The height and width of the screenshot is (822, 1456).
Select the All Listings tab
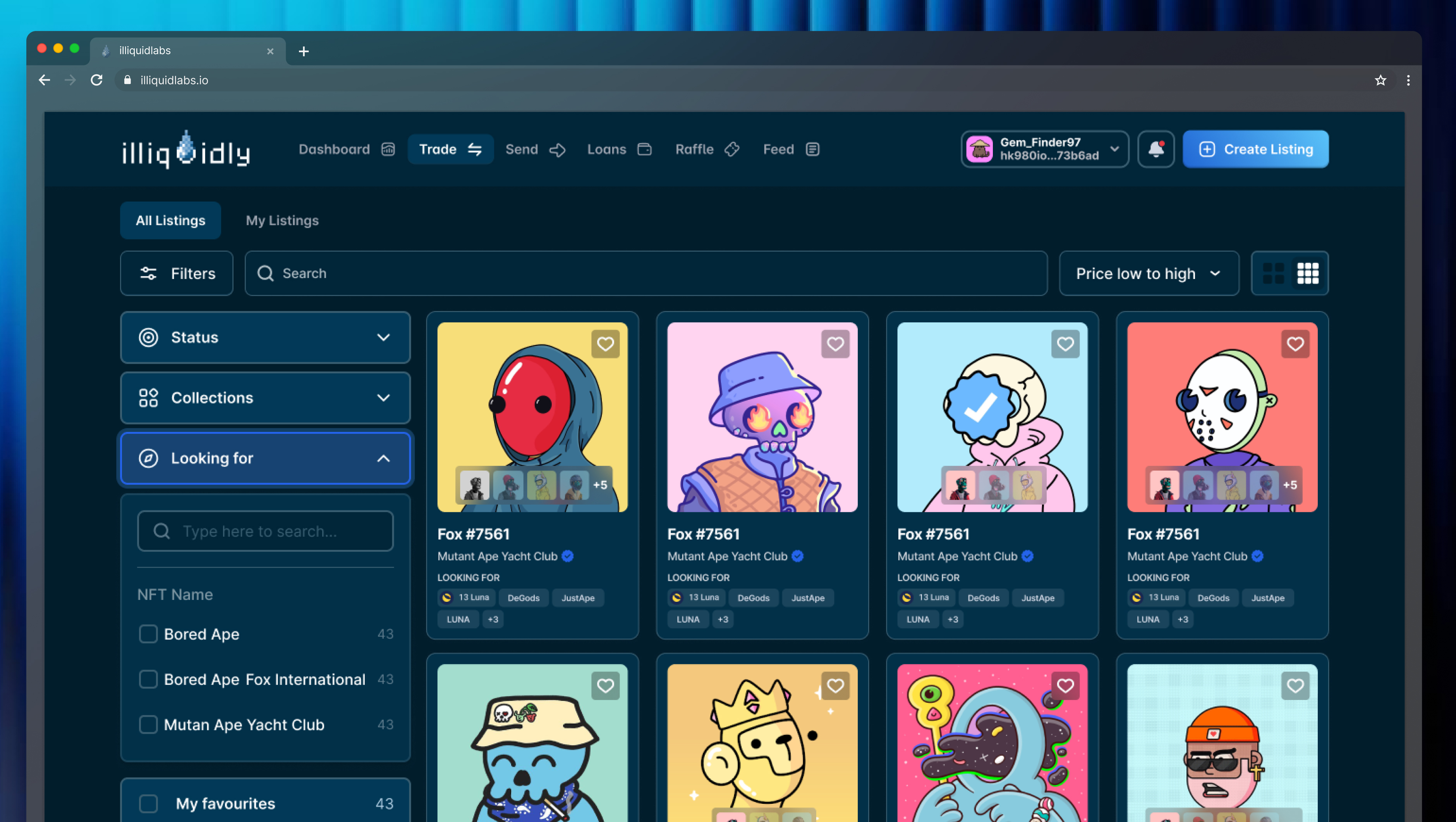[170, 220]
